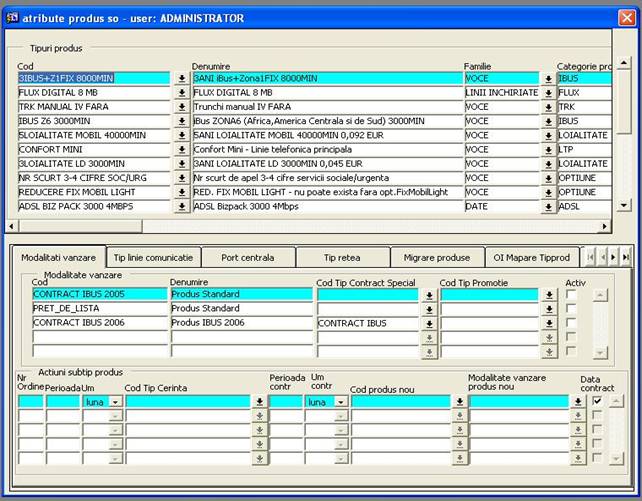This screenshot has height=501, width=642.
Task: Open Cod Tip Cerinta lookup, first row
Action: tap(259, 402)
